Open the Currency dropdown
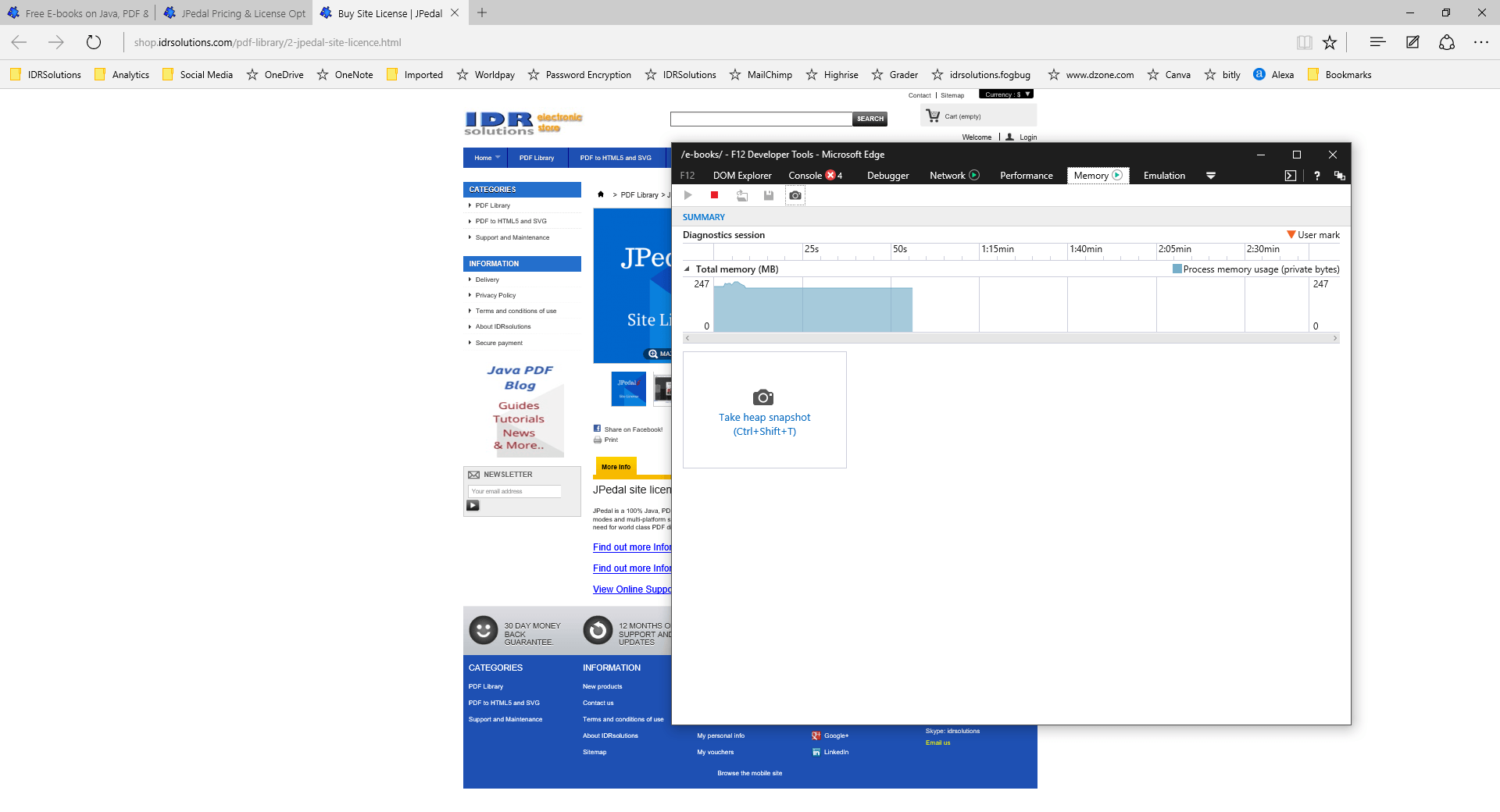 (1006, 94)
